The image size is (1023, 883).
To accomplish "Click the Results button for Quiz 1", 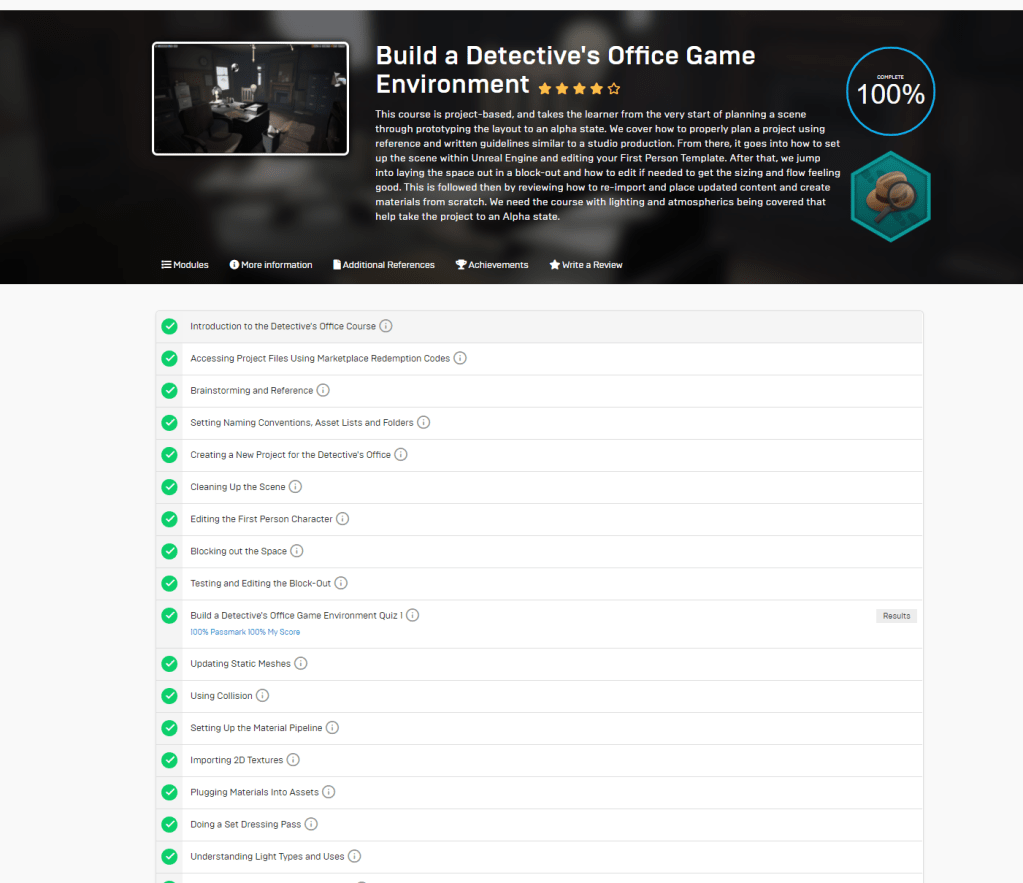I will [896, 616].
